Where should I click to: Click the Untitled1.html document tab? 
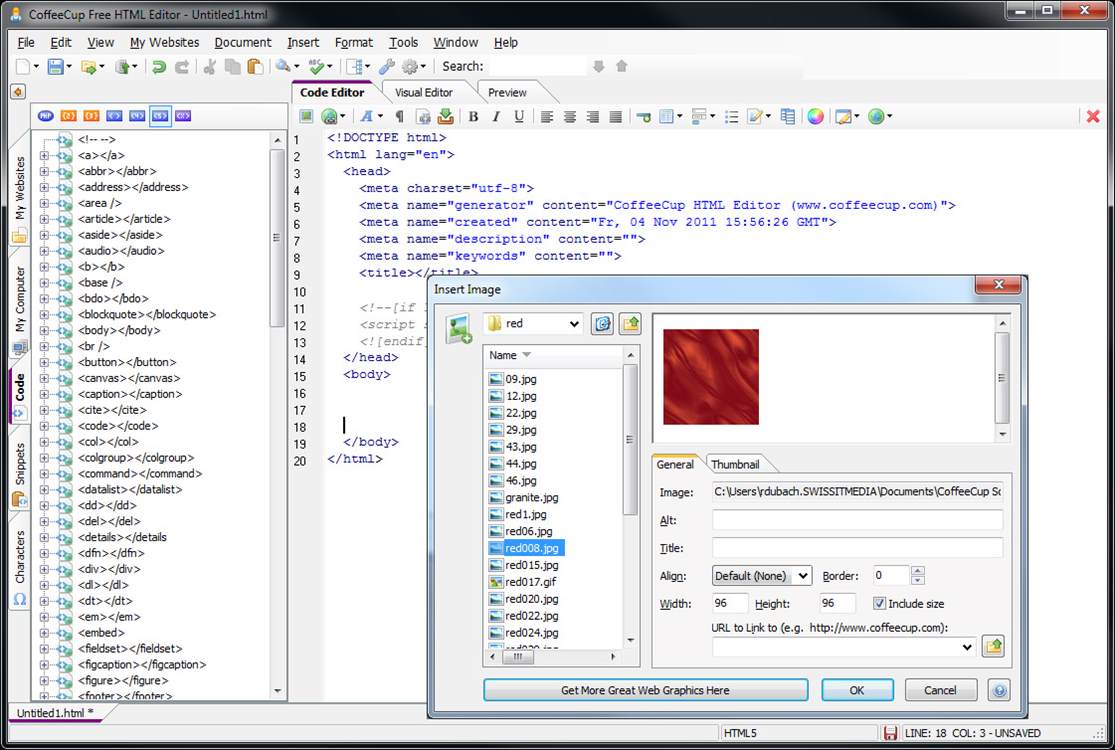point(54,713)
